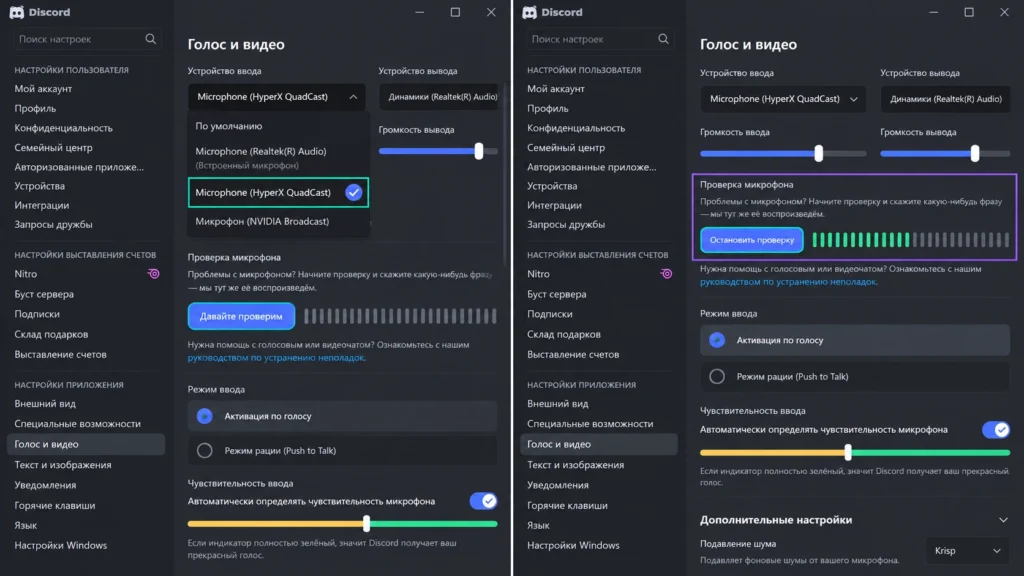Click the Поиск настроек field in right window
Viewport: 1024px width, 576px height.
(x=598, y=39)
